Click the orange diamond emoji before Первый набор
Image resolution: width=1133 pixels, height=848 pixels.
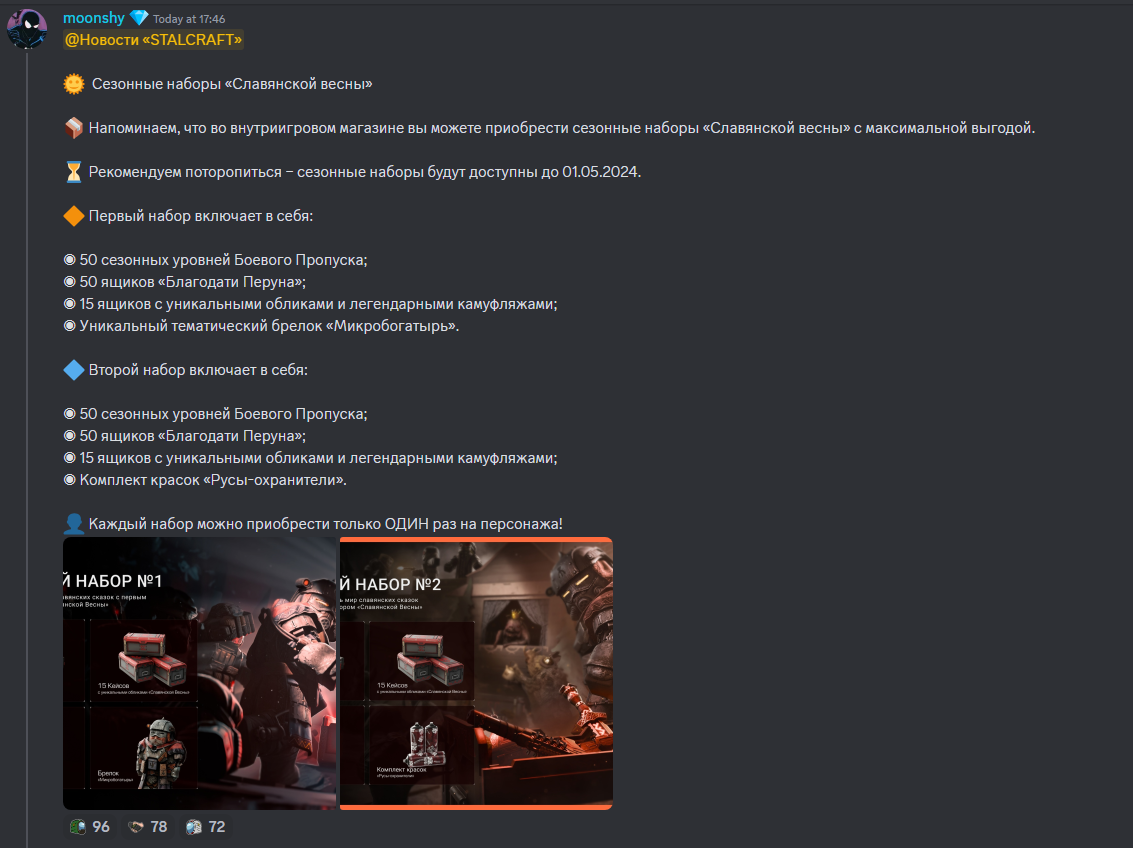coord(74,216)
